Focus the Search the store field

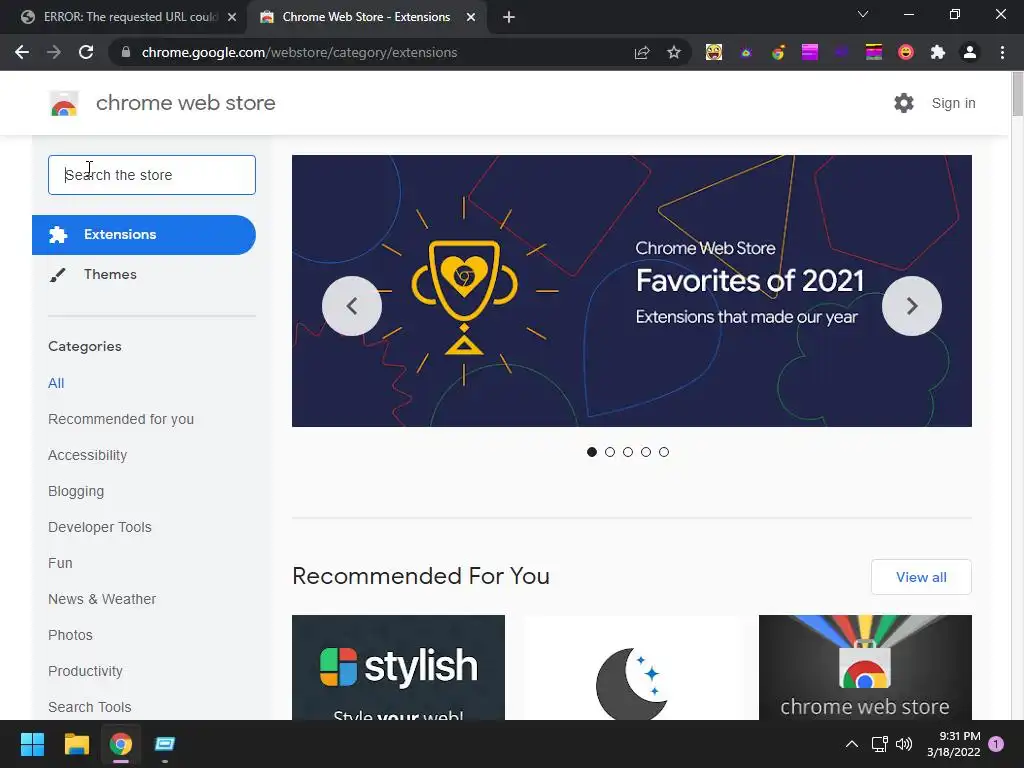click(x=152, y=175)
